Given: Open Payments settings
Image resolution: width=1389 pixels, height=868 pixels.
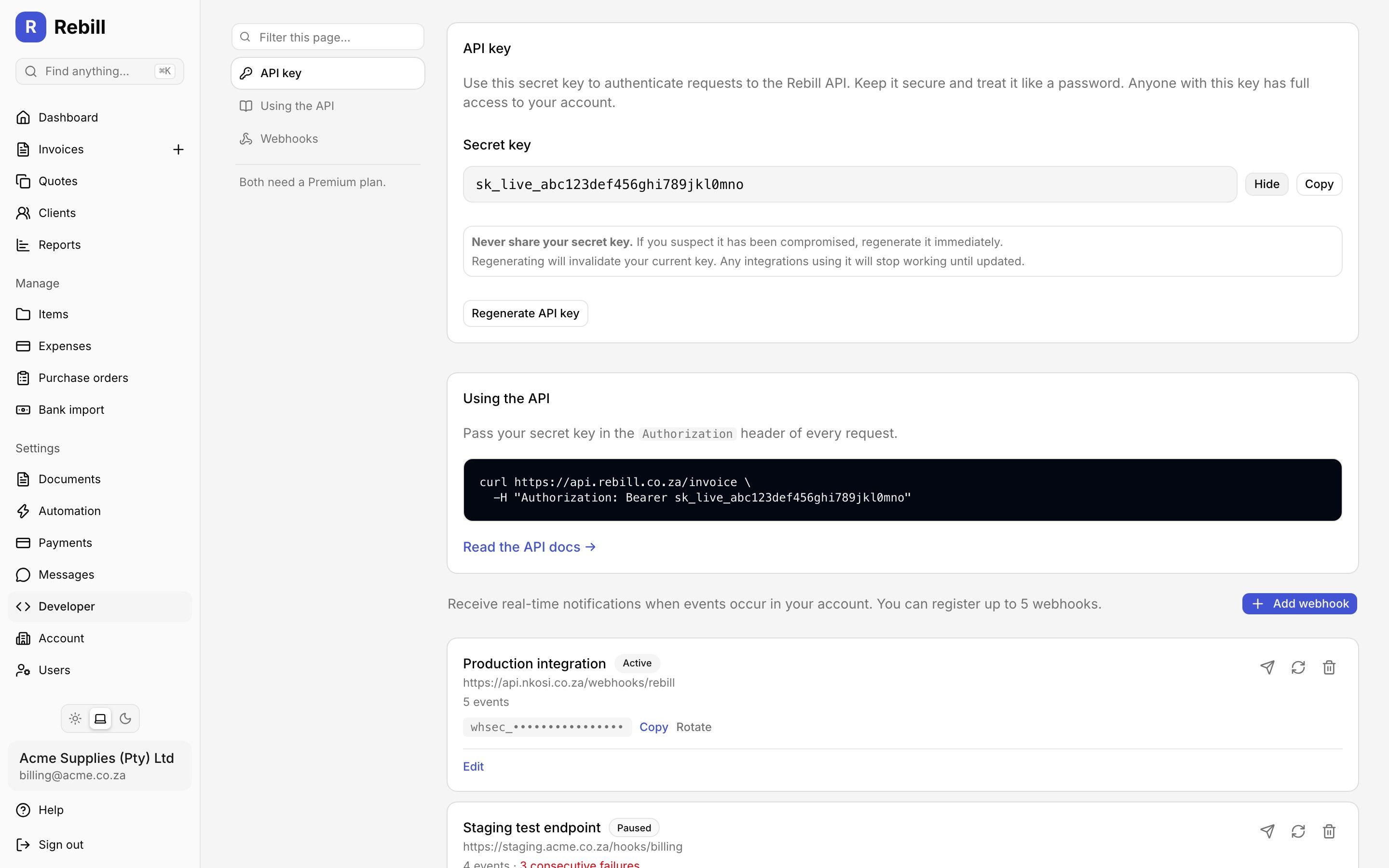Looking at the screenshot, I should (99, 543).
